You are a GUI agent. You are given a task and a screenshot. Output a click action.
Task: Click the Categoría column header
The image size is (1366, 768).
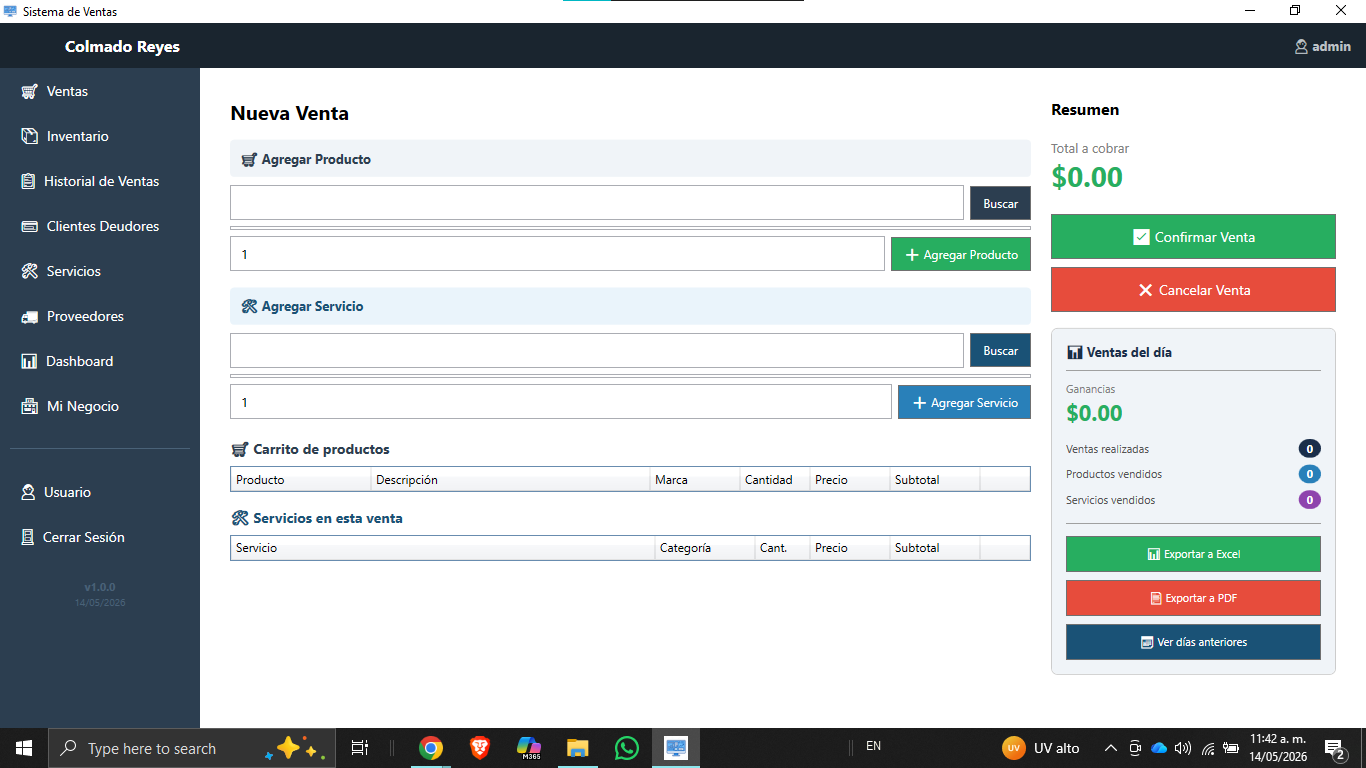click(705, 548)
